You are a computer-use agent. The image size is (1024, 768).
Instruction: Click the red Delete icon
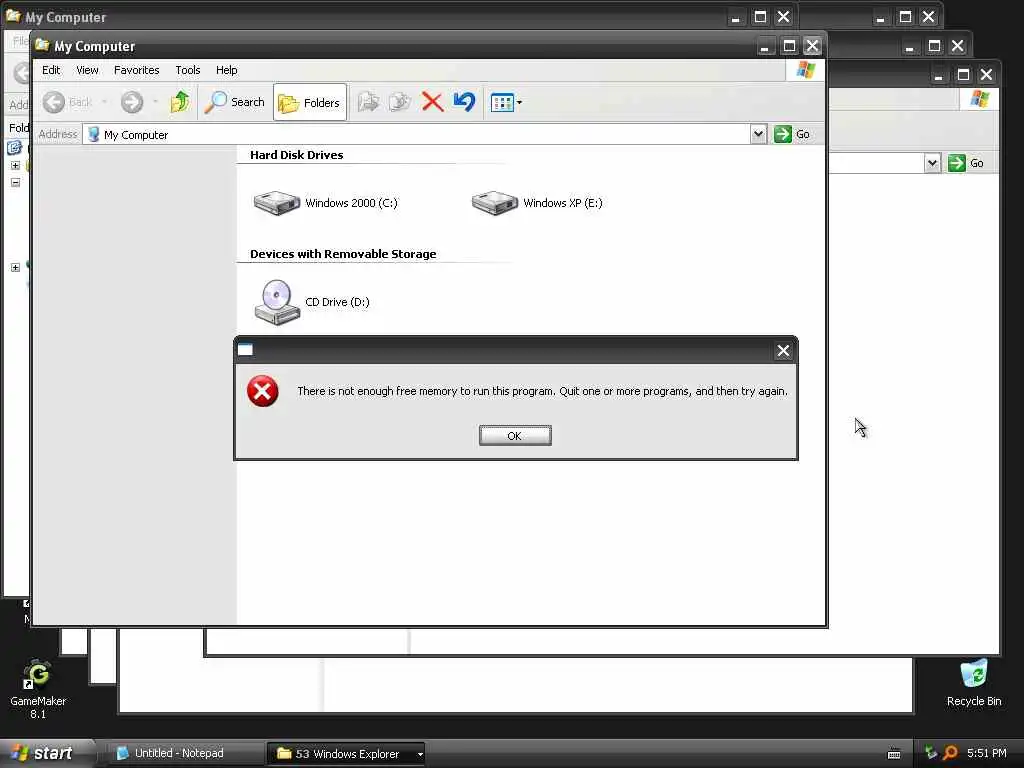point(432,102)
